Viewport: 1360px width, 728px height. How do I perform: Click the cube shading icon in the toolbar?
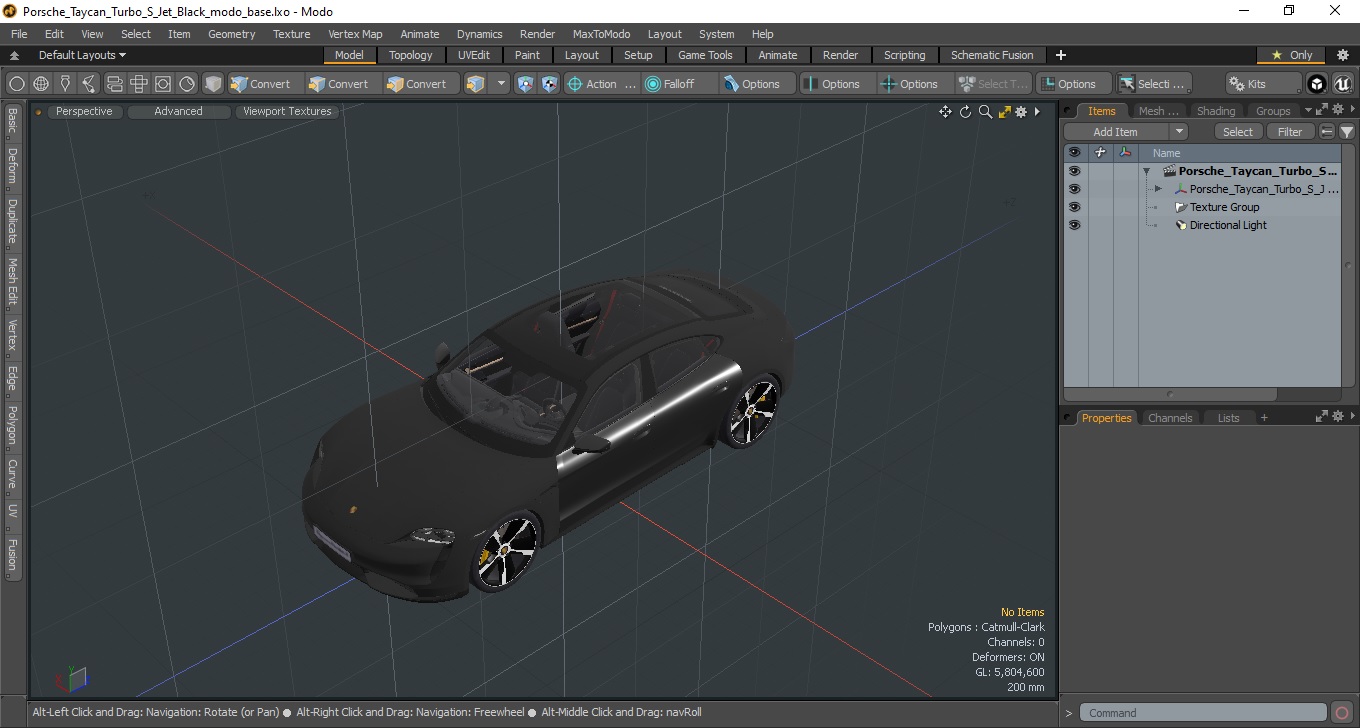click(x=212, y=84)
